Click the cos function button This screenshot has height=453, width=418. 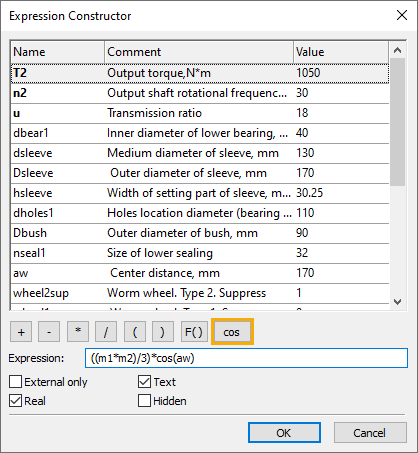click(x=232, y=332)
